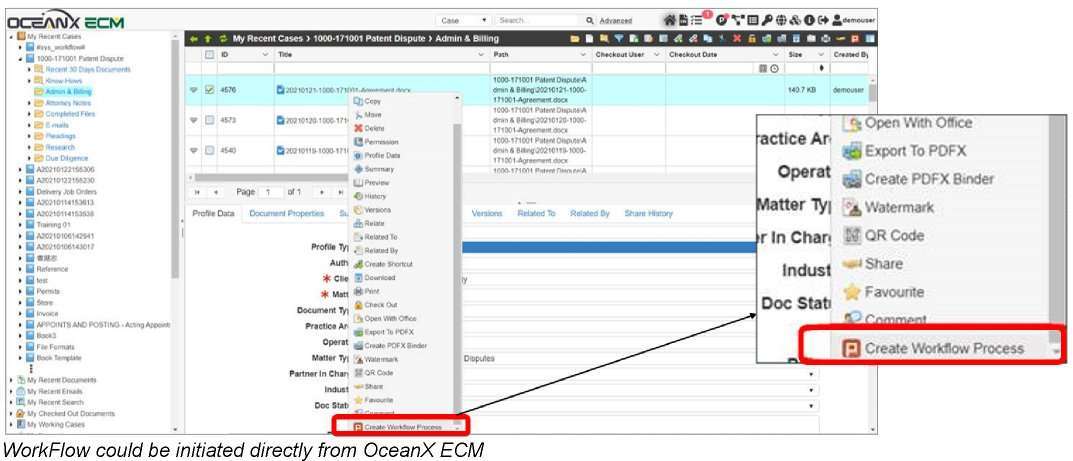The width and height of the screenshot is (1073, 461).
Task: Click My Recent Cases in breadcrumb
Action: click(x=269, y=39)
